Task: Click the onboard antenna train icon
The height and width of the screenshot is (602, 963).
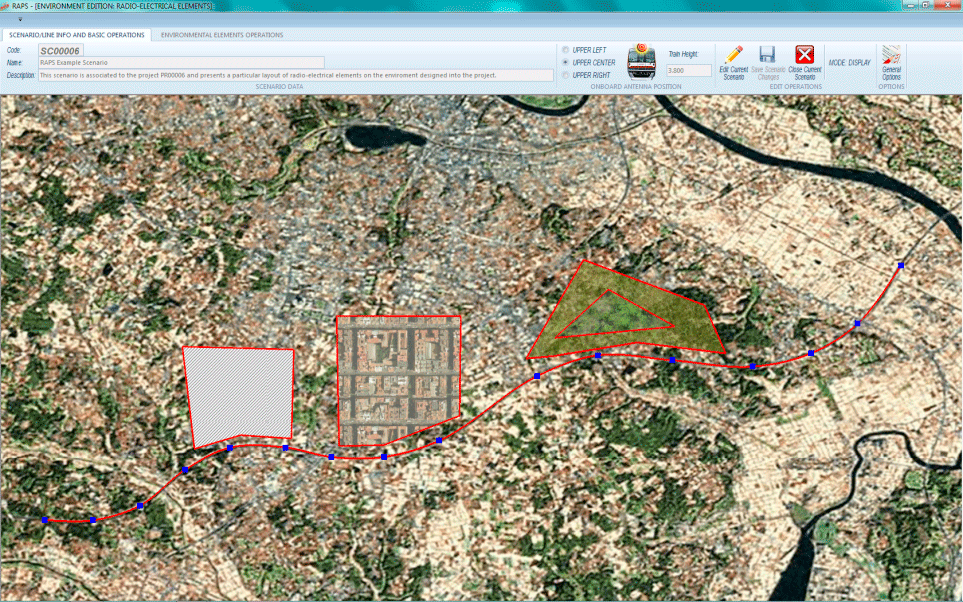Action: point(640,61)
